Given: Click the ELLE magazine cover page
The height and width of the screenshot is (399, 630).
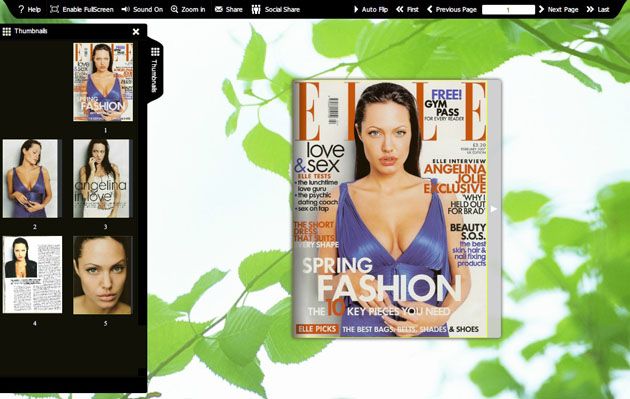Looking at the screenshot, I should pyautogui.click(x=391, y=209).
